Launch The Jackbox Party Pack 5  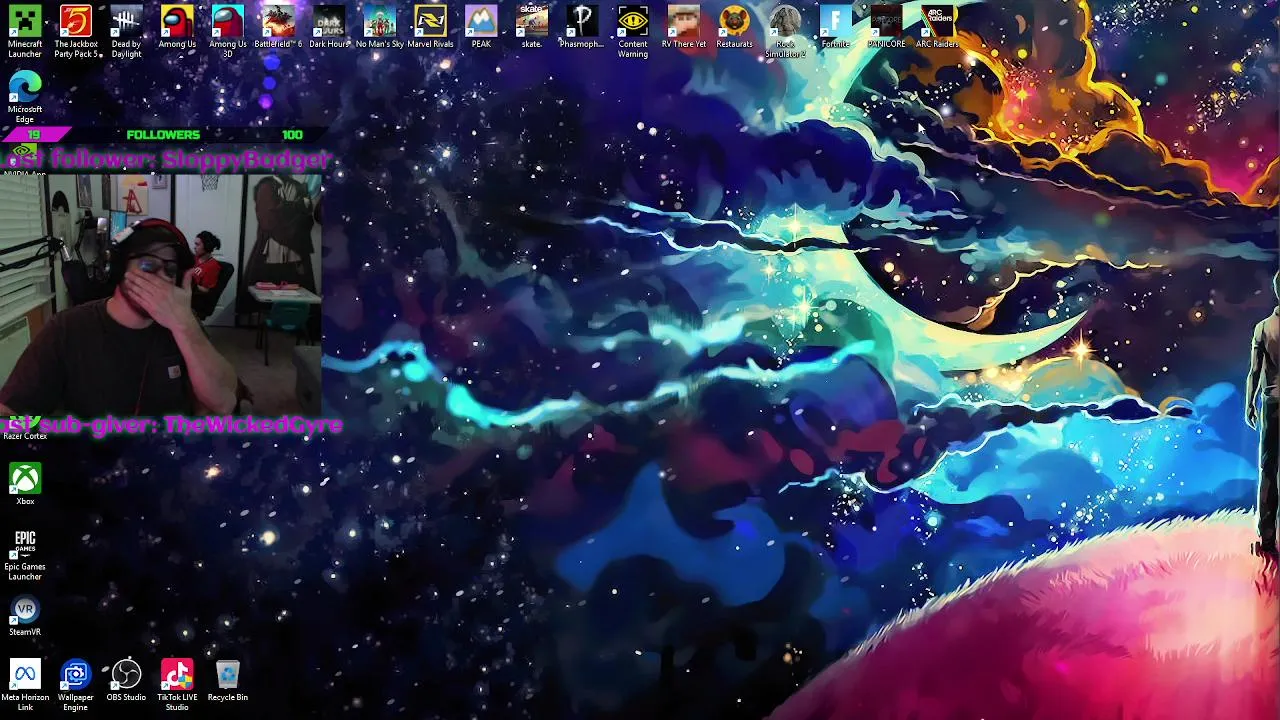[x=76, y=31]
